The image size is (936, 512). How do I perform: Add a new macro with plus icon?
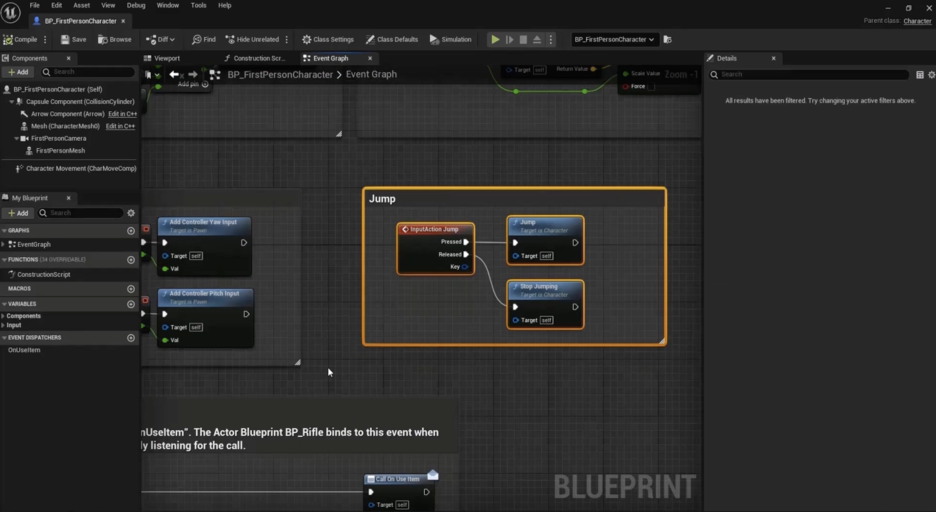tap(131, 289)
